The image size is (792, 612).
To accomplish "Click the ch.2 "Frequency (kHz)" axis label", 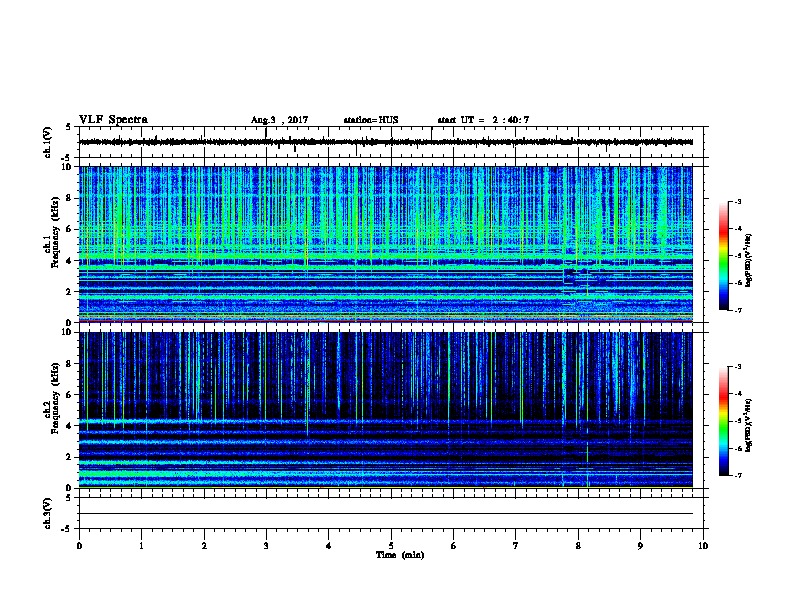I will [x=55, y=398].
